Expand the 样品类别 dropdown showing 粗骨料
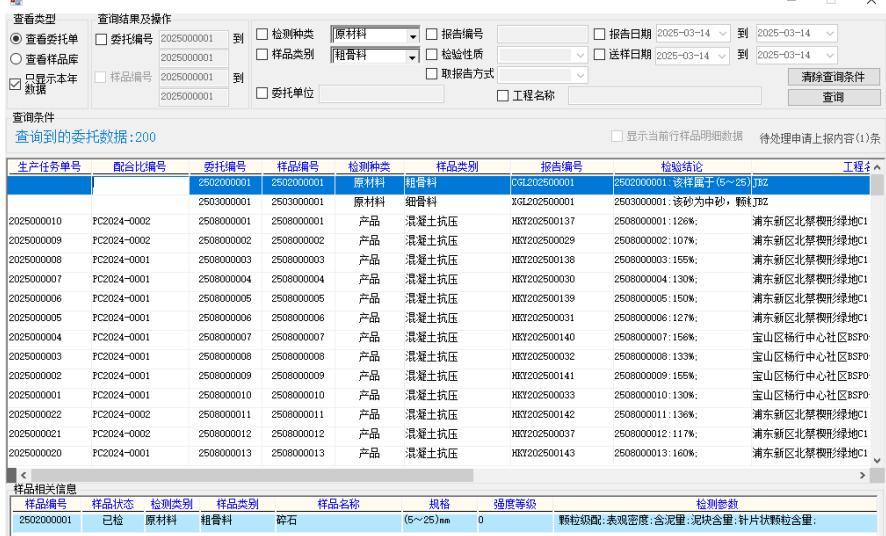The height and width of the screenshot is (536, 886). click(x=413, y=56)
